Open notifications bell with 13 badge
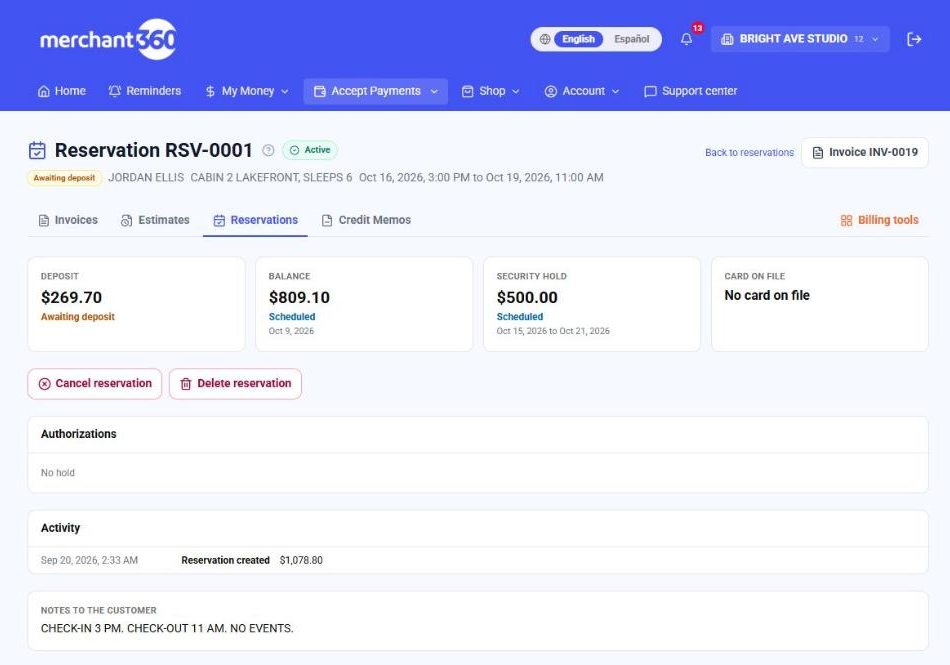The width and height of the screenshot is (950, 665). click(x=686, y=39)
